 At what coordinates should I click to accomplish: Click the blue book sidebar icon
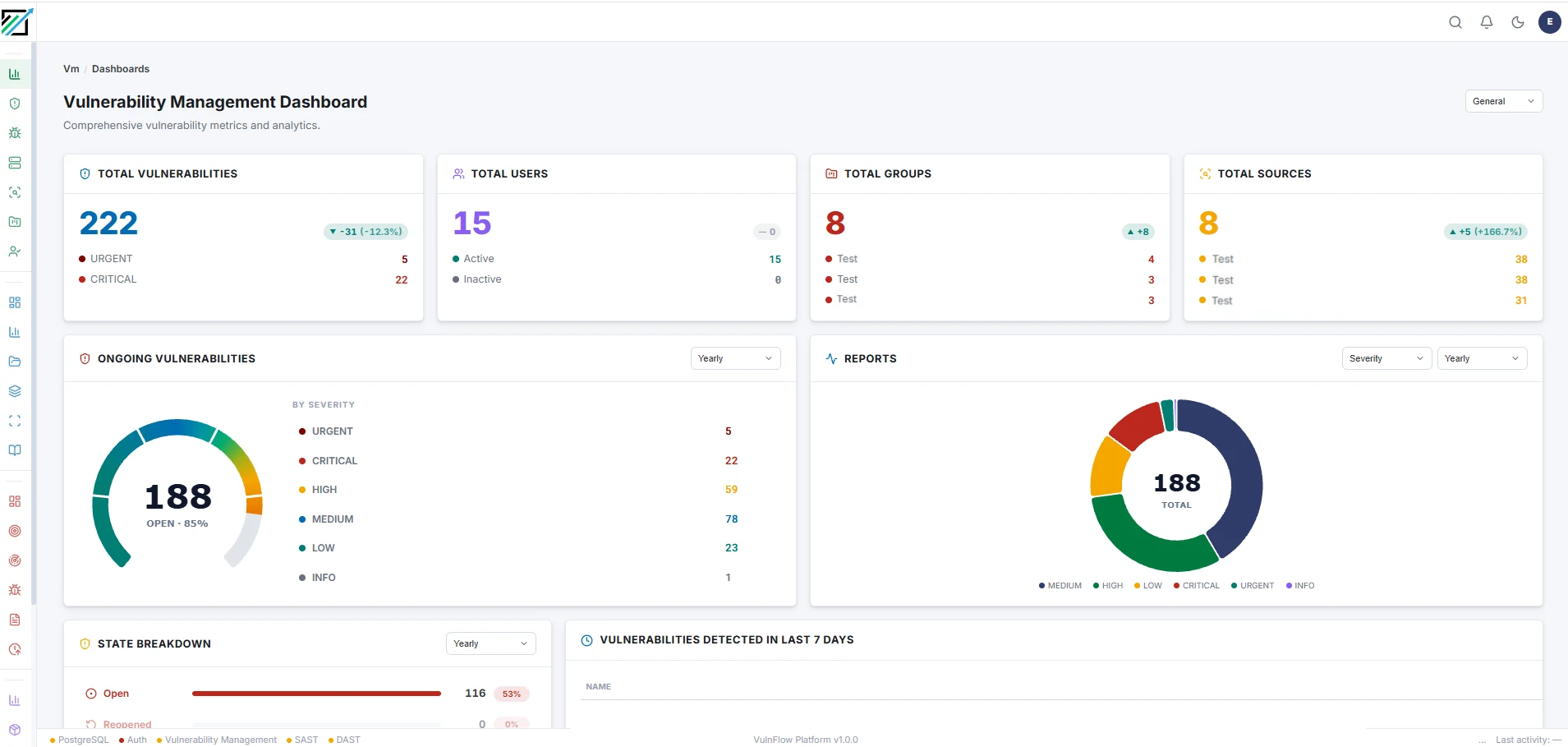click(x=15, y=450)
